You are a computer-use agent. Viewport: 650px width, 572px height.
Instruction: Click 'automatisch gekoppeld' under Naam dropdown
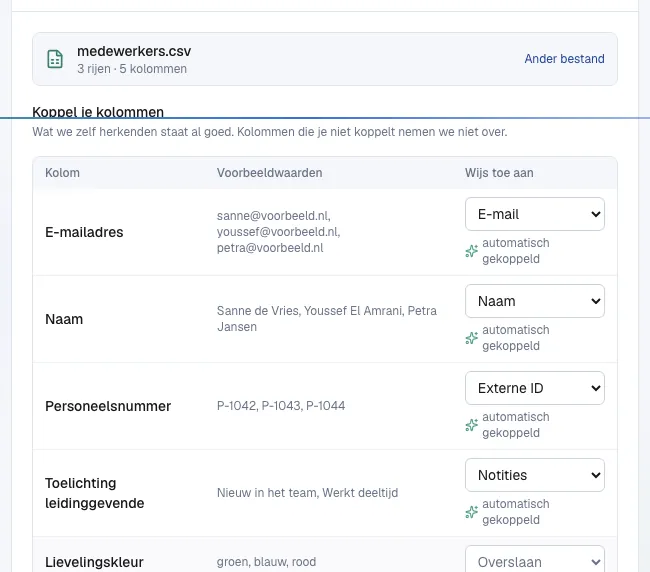[516, 338]
